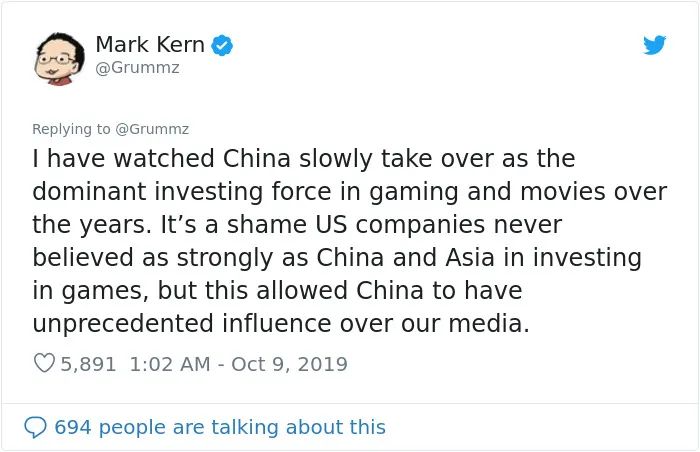Click the "Replying to" label
The image size is (700, 452).
tap(71, 129)
